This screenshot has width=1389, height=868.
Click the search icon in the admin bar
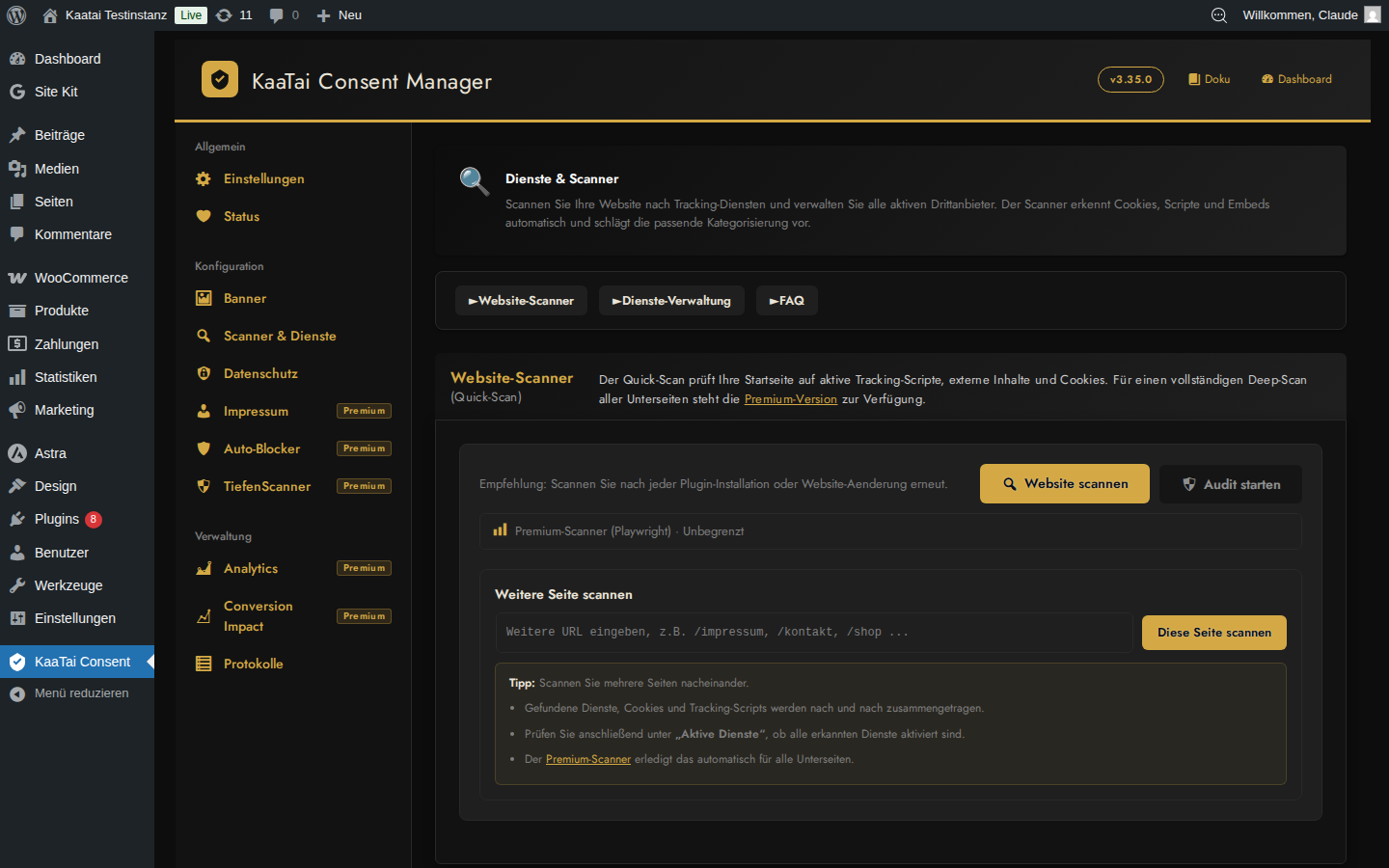pyautogui.click(x=1219, y=15)
